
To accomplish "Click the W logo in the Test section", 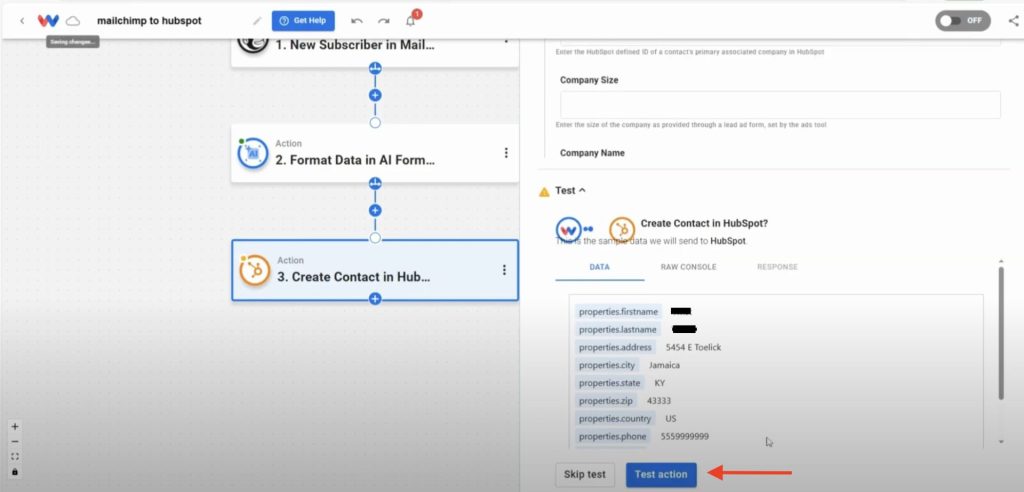I will coord(569,229).
